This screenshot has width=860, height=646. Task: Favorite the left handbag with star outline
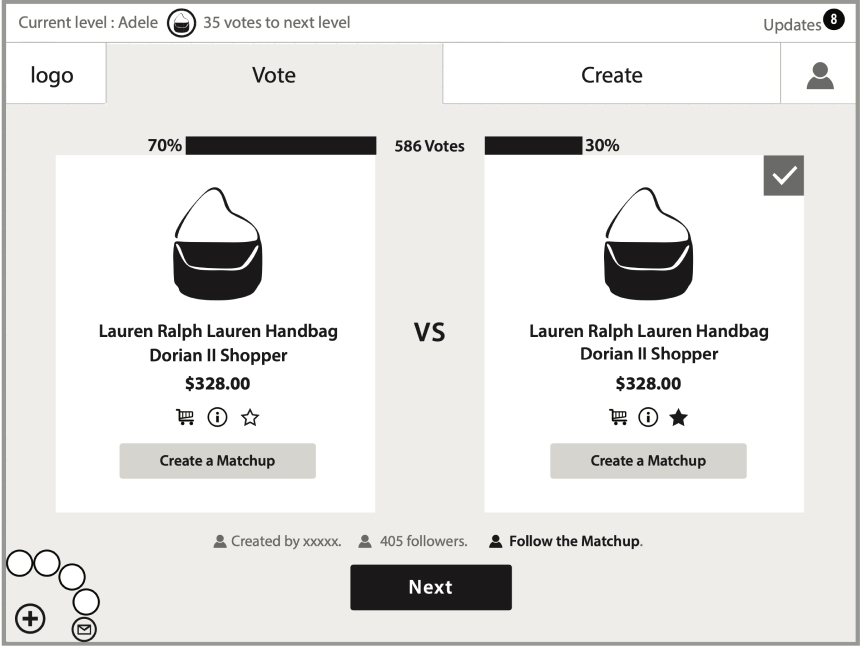coord(249,418)
